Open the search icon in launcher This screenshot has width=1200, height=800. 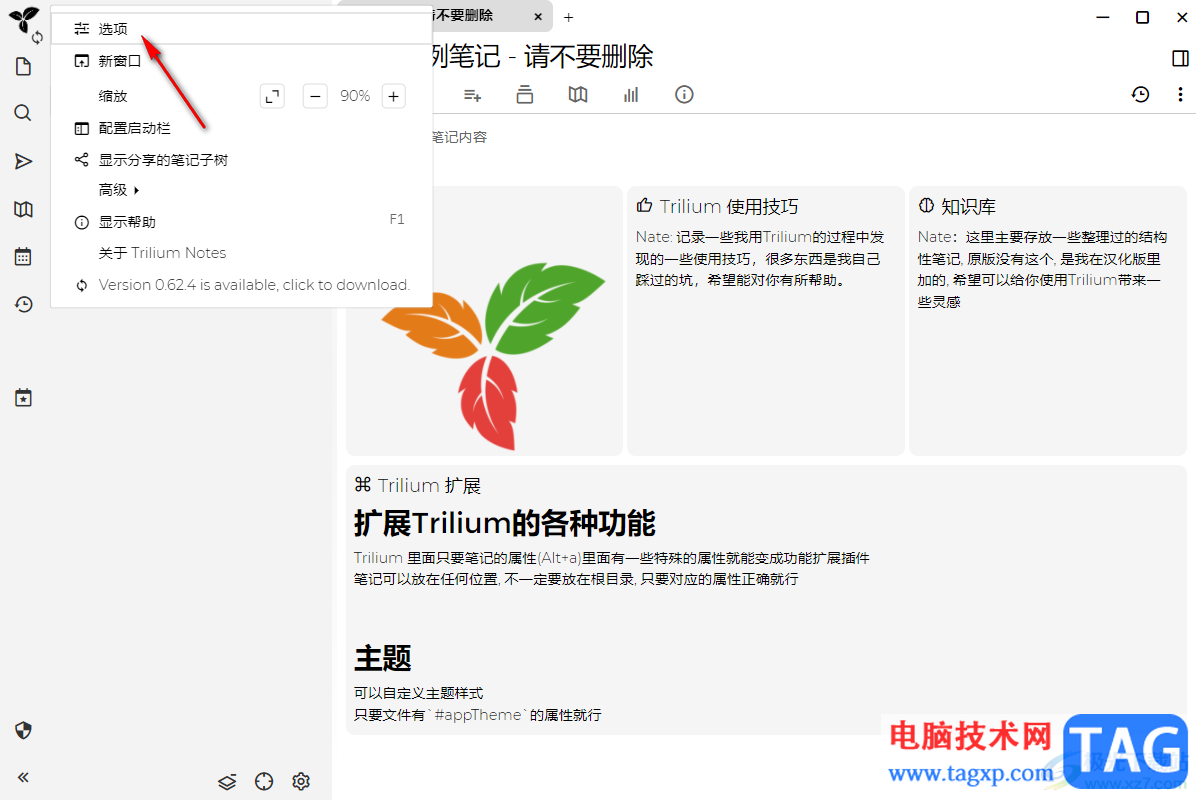(23, 113)
